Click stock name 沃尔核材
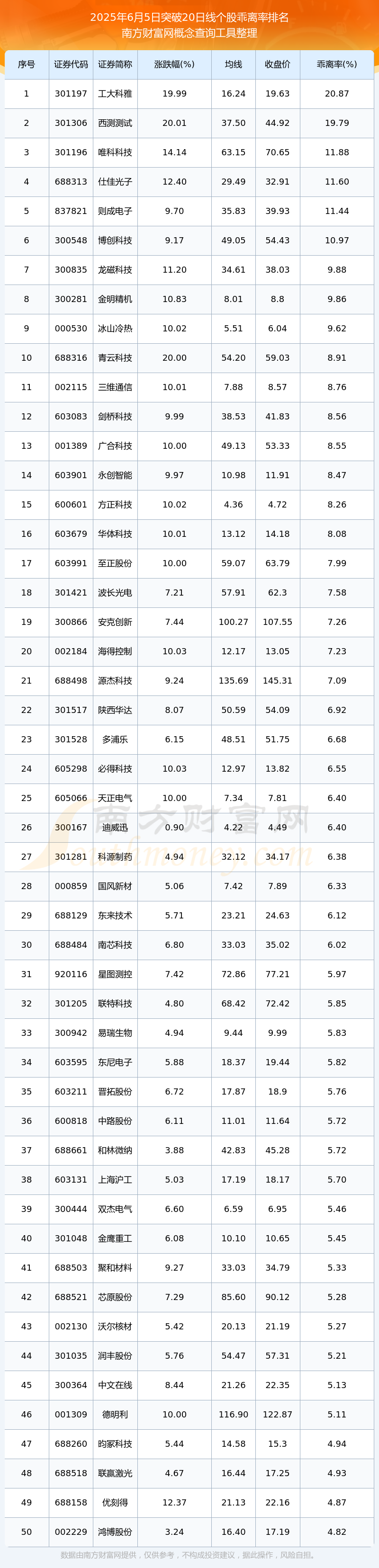 [115, 1327]
